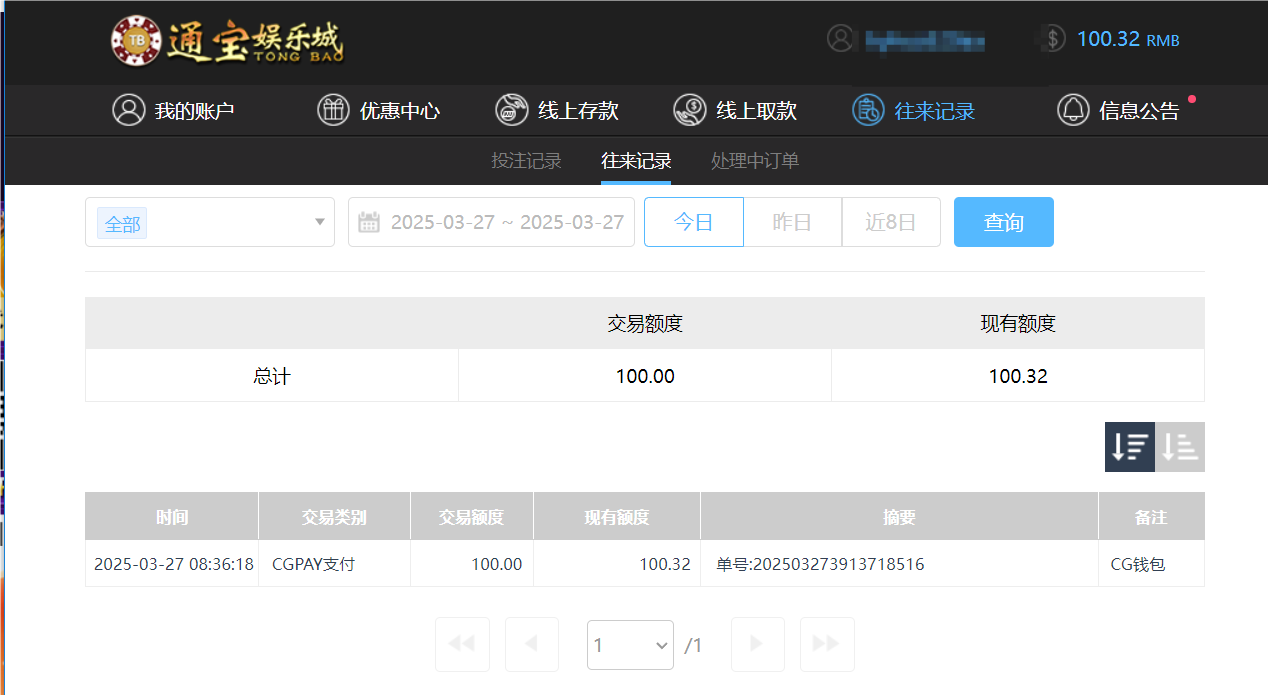
Task: Click the first-page skip control
Action: click(462, 644)
